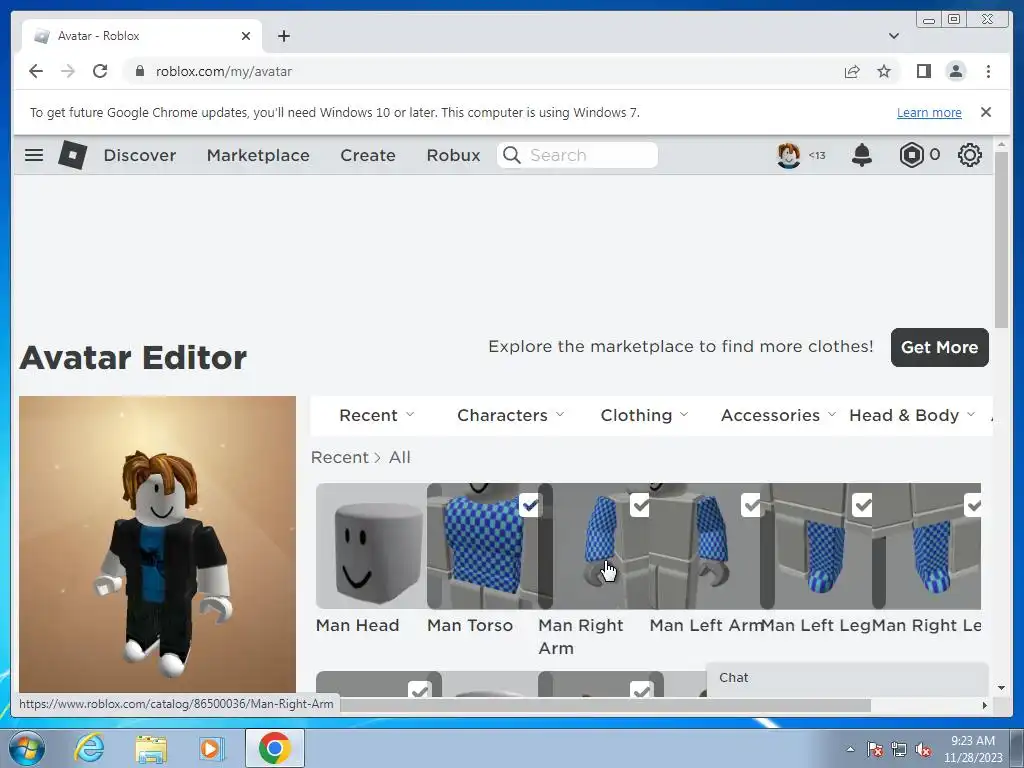The height and width of the screenshot is (768, 1024).
Task: Open the settings gear icon
Action: click(x=970, y=155)
